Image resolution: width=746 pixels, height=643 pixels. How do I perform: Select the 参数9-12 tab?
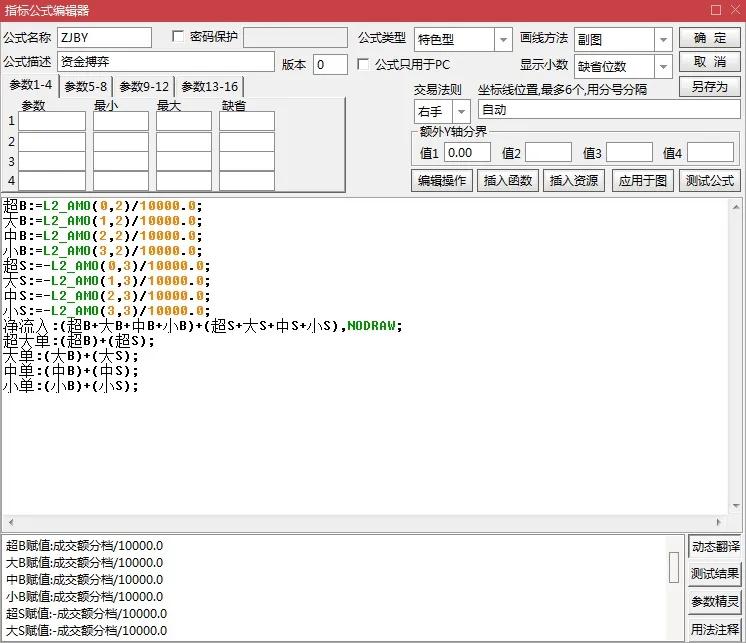click(x=144, y=87)
